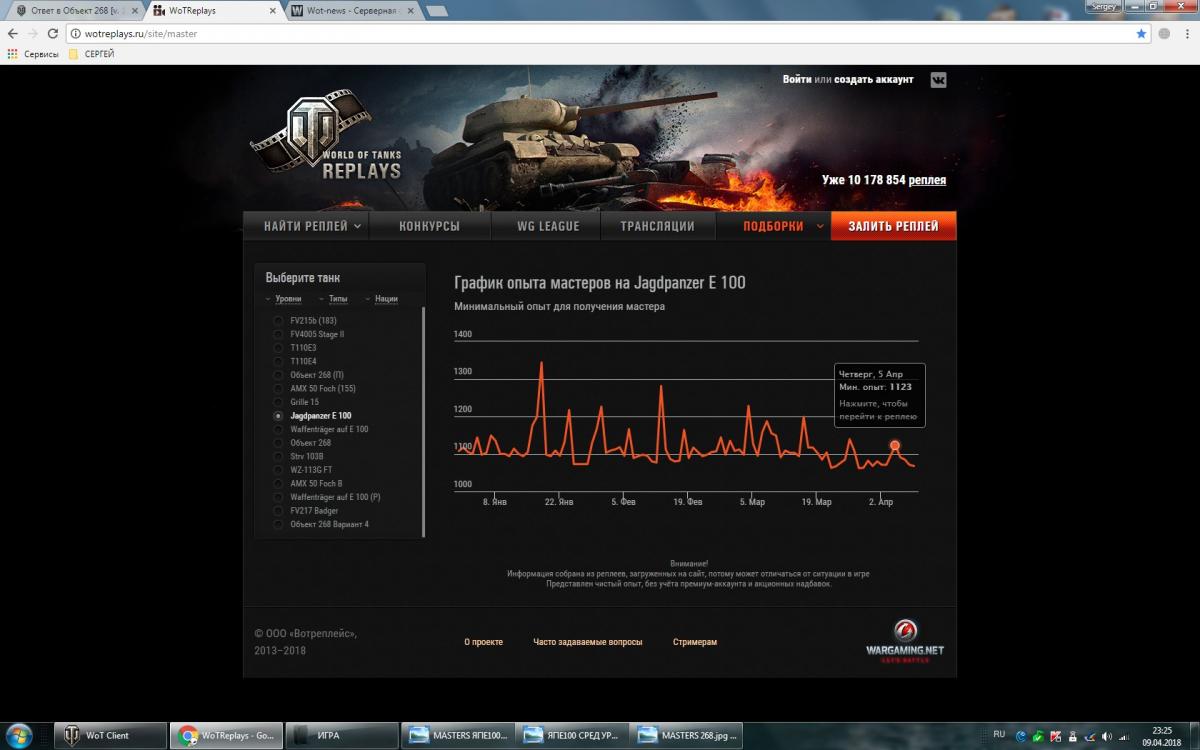Image resolution: width=1200 pixels, height=750 pixels.
Task: Open Часто задаваемые вопросы footer link
Action: point(588,642)
